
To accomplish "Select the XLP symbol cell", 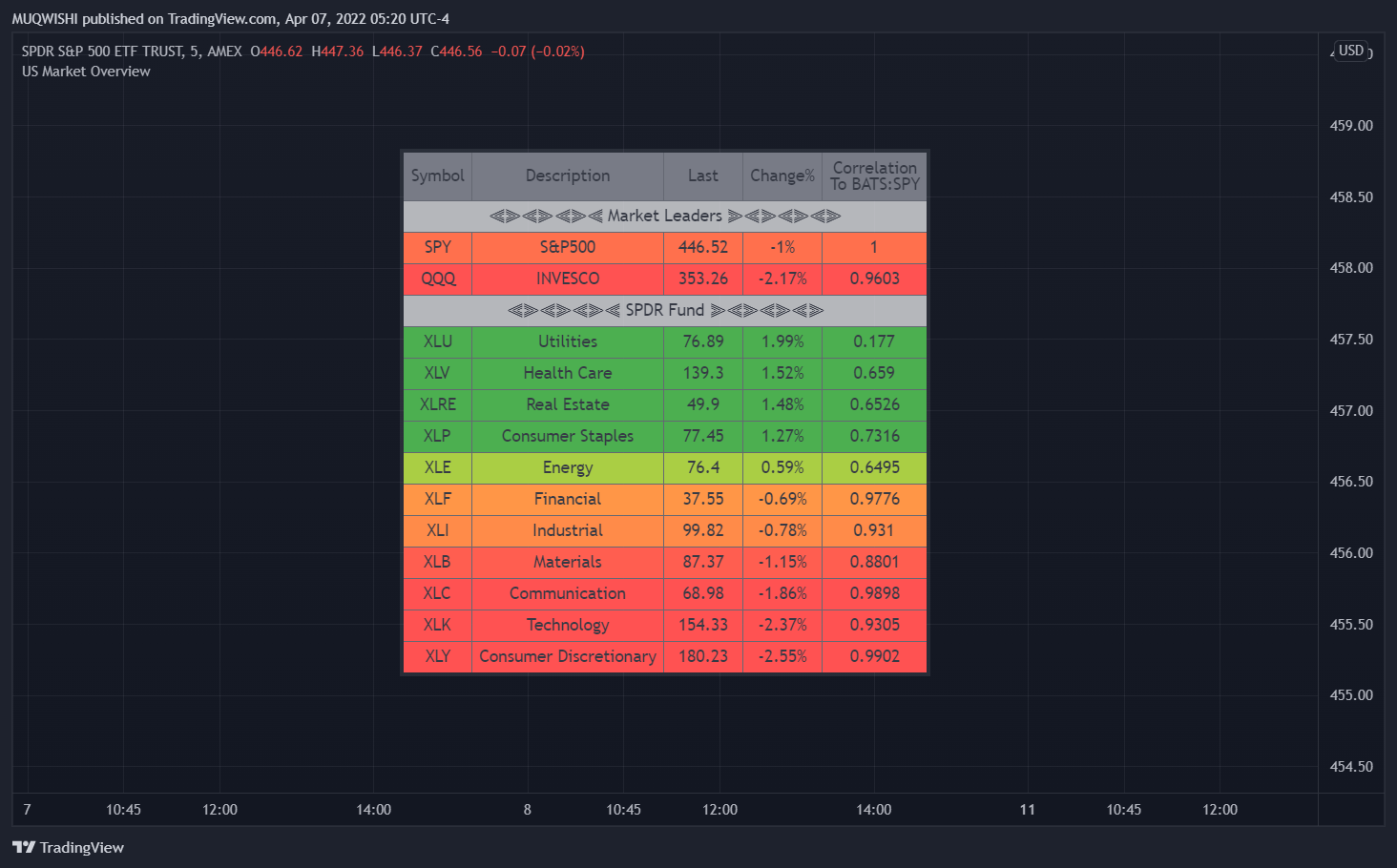I will click(438, 436).
